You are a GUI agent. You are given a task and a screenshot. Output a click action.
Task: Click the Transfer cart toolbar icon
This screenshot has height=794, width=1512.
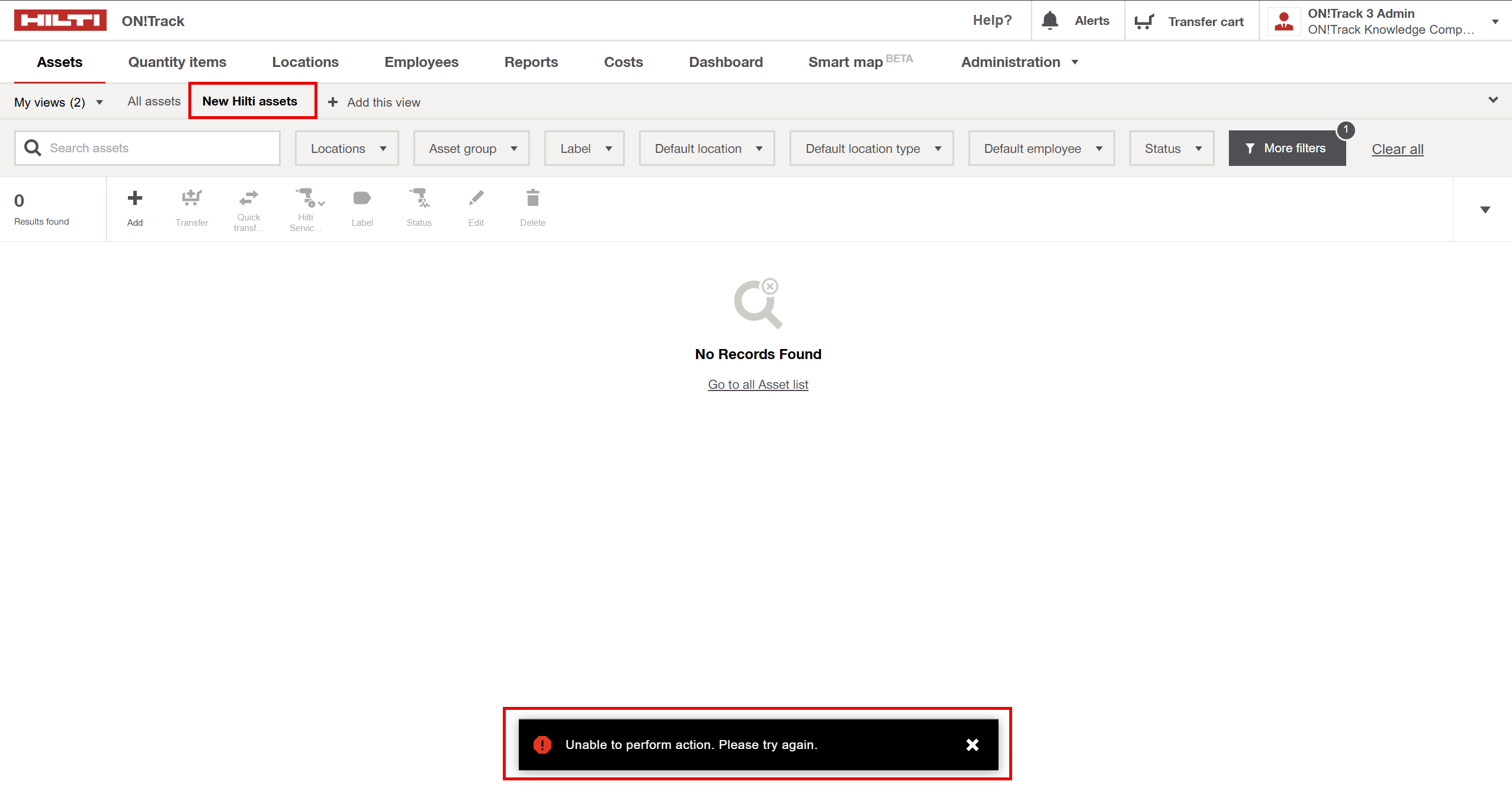coord(192,198)
